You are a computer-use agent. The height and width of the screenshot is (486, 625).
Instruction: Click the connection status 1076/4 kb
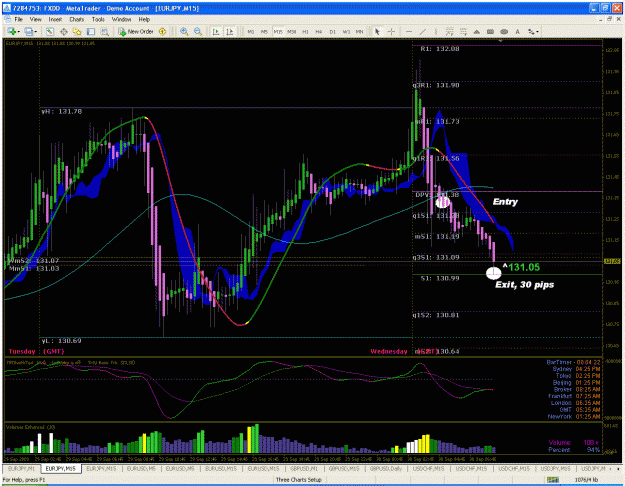pyautogui.click(x=586, y=480)
